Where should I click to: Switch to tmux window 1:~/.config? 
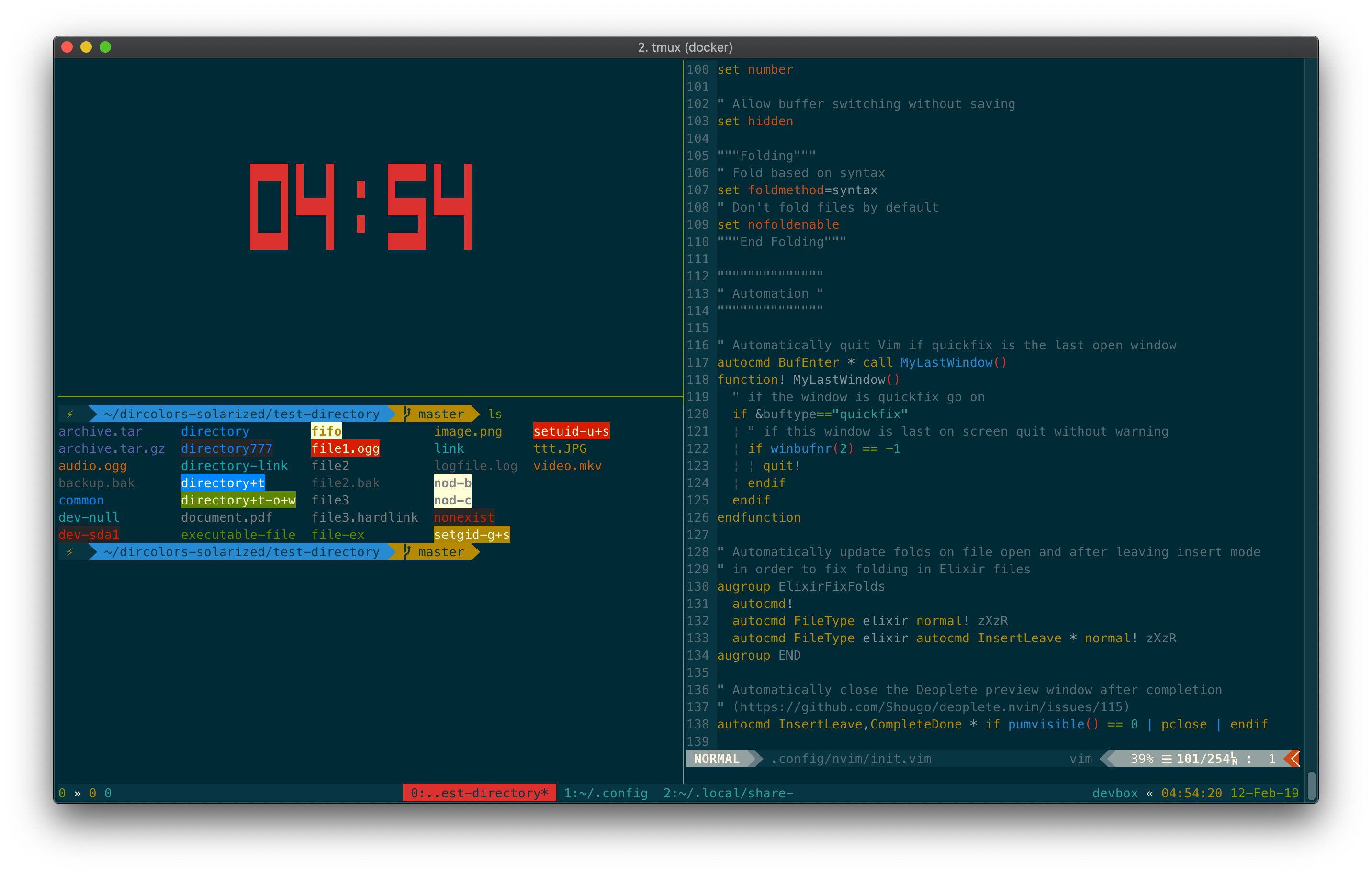(606, 793)
